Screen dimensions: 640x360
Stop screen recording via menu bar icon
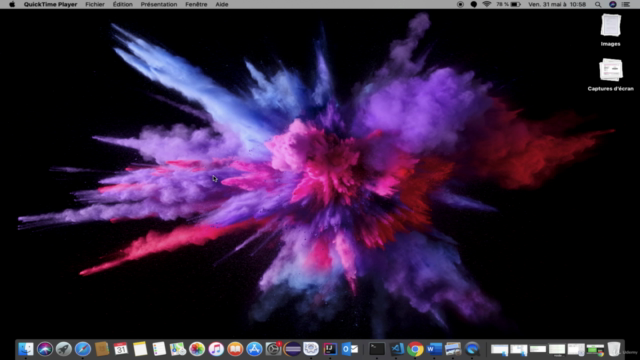pos(460,4)
